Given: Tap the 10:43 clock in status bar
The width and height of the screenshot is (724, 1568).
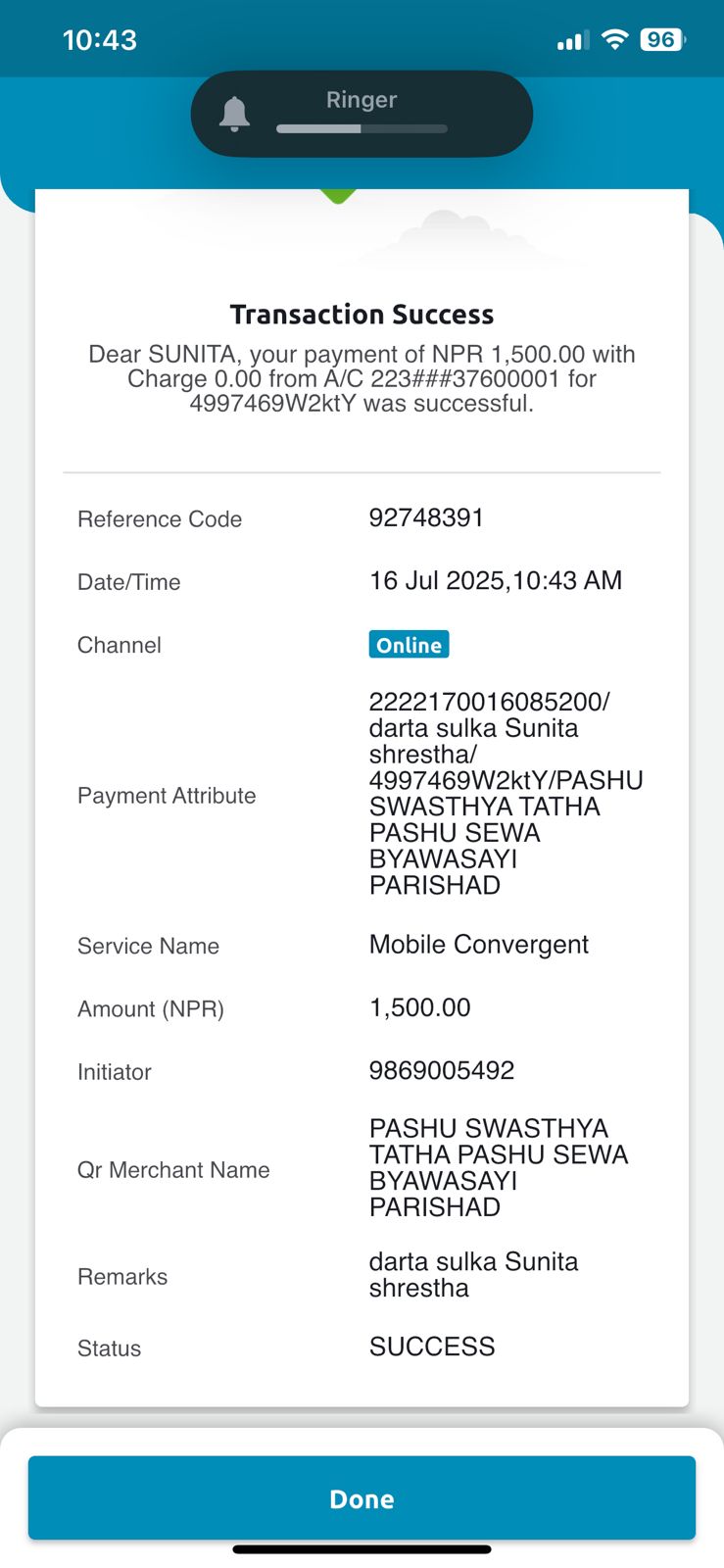Looking at the screenshot, I should tap(100, 40).
